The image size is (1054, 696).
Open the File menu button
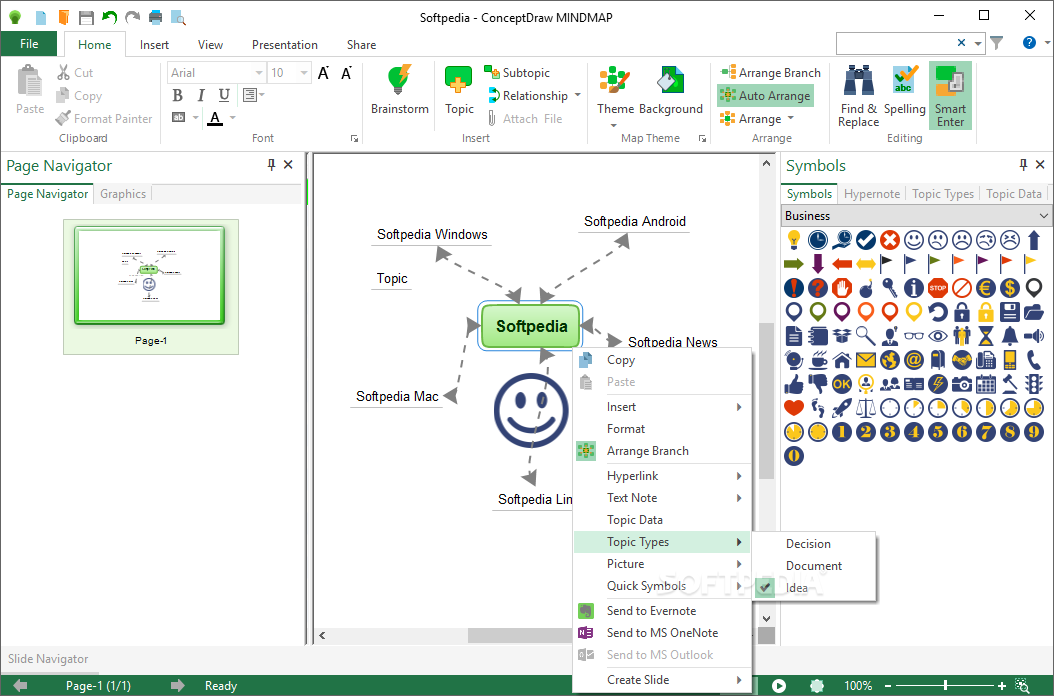[29, 44]
